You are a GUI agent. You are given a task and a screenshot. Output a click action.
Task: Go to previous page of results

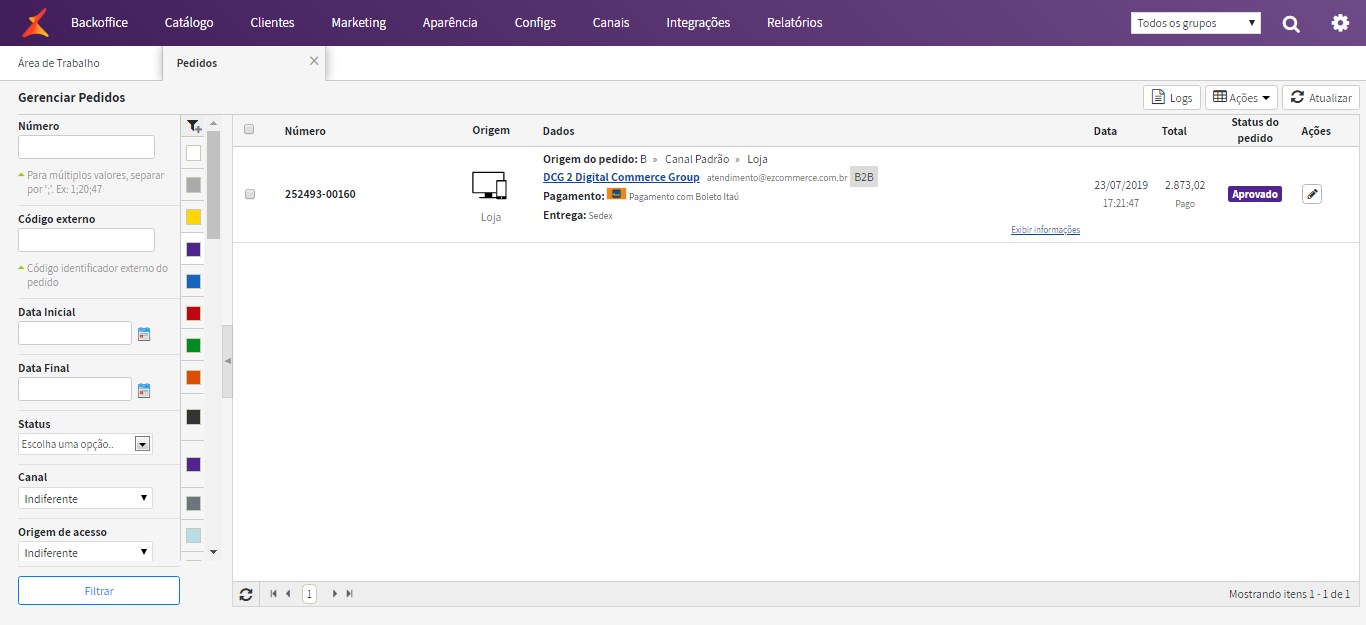pyautogui.click(x=288, y=594)
